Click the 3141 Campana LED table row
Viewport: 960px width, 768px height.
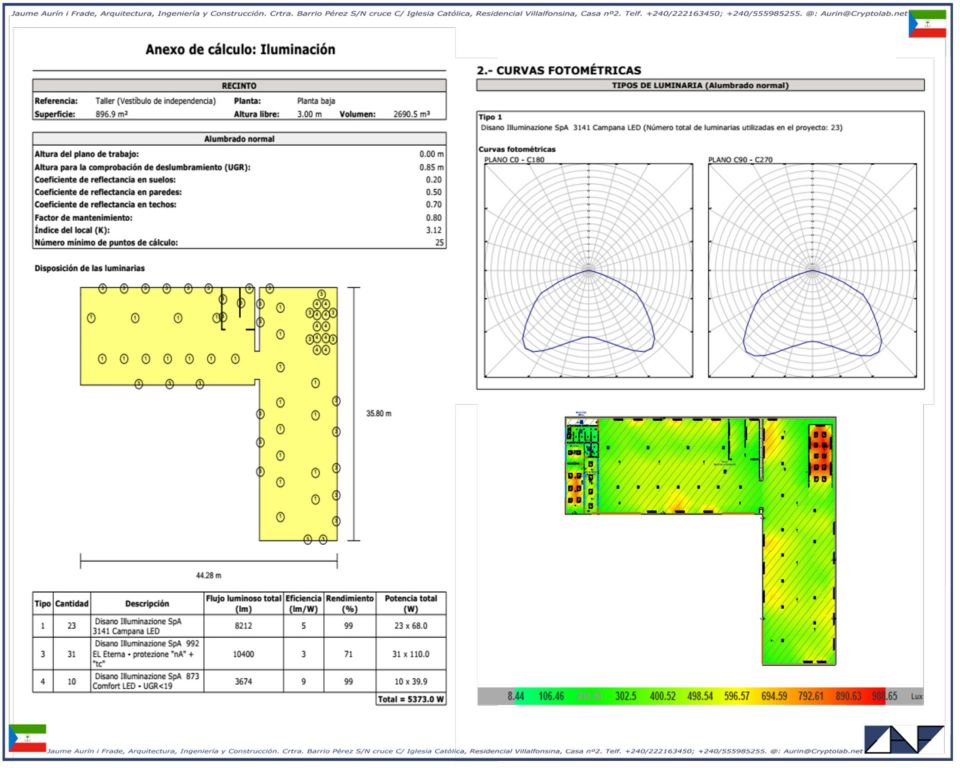239,626
